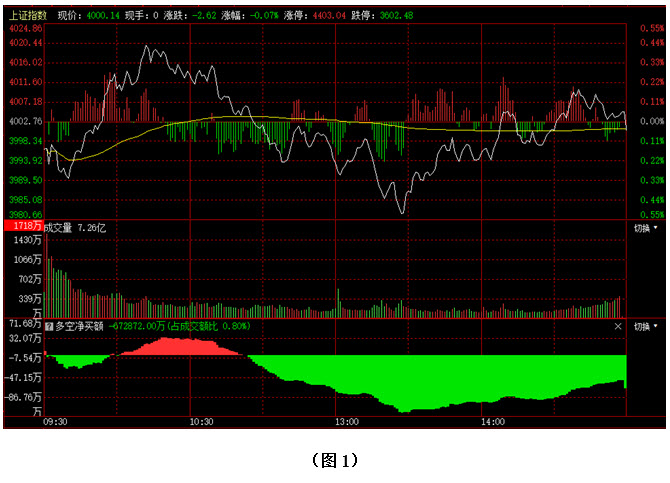The width and height of the screenshot is (670, 483).
Task: Click the 多空净买额 indicator label
Action: (x=79, y=326)
